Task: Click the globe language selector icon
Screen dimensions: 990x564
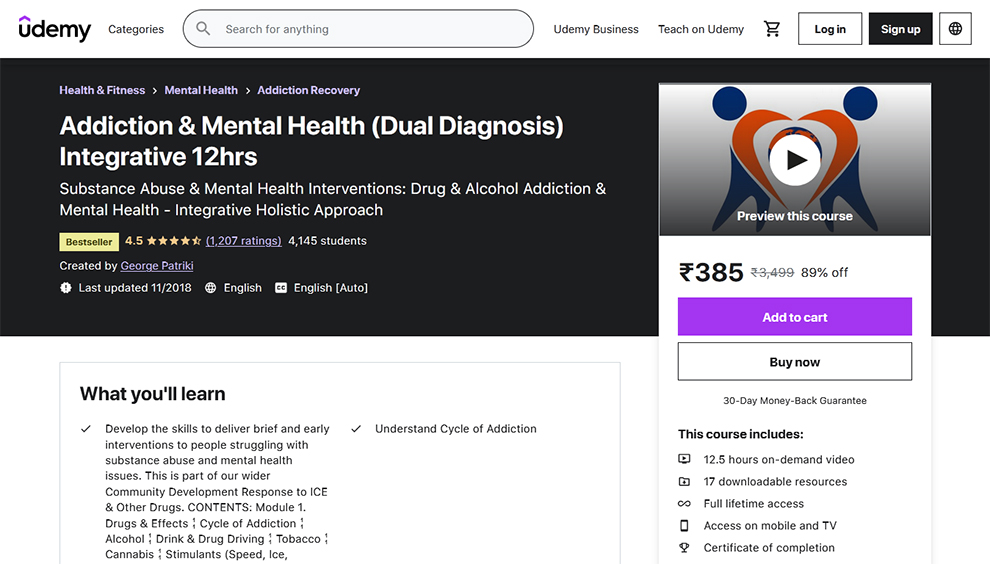Action: tap(955, 29)
